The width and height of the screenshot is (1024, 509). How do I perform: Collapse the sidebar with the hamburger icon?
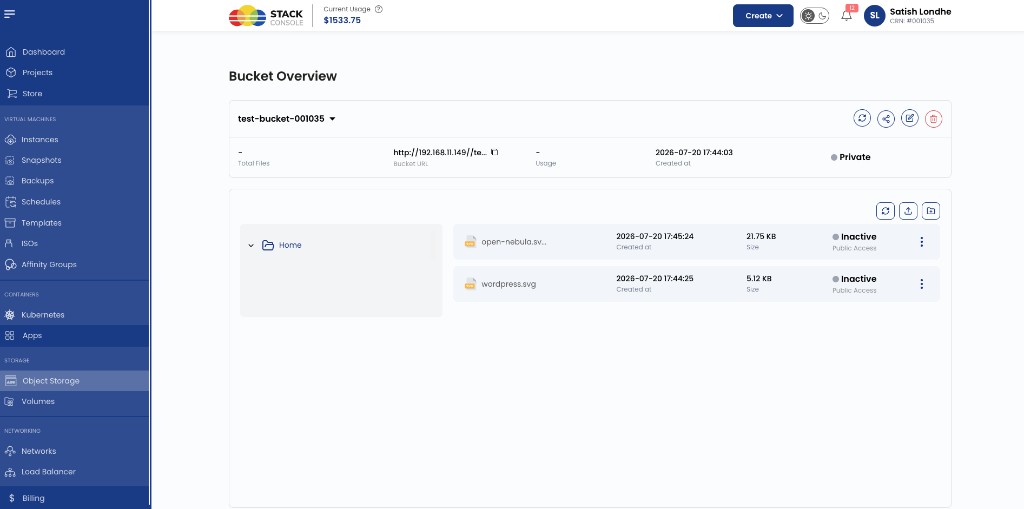coord(10,14)
